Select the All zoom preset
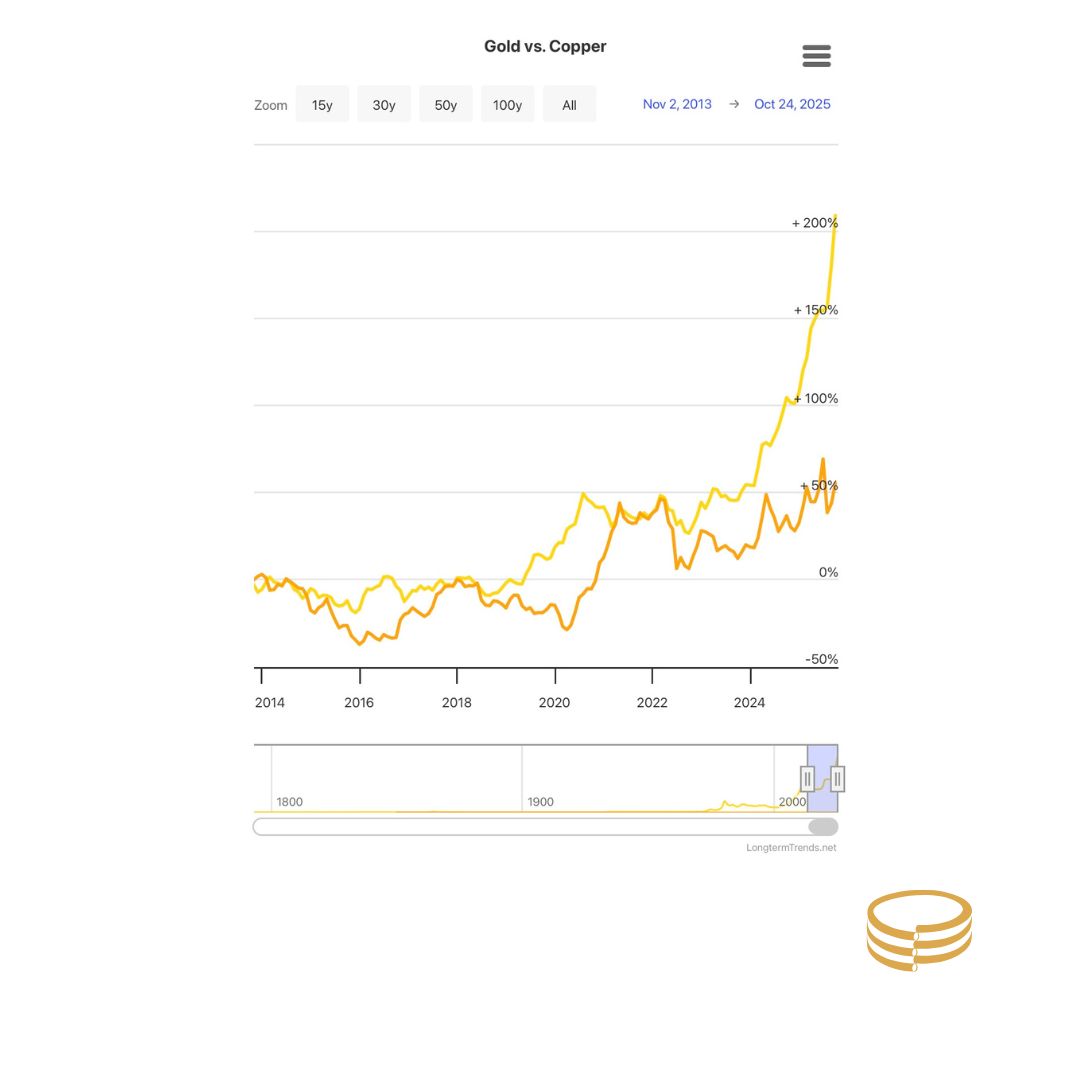 (569, 104)
